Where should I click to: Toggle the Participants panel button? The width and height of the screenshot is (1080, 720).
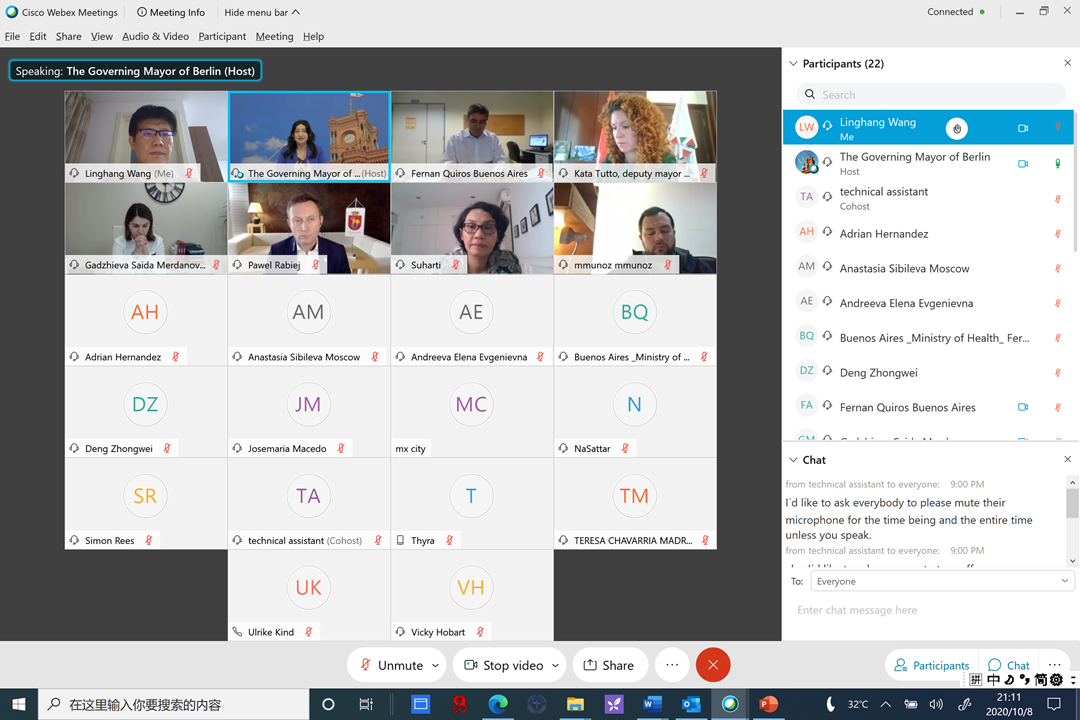931,665
